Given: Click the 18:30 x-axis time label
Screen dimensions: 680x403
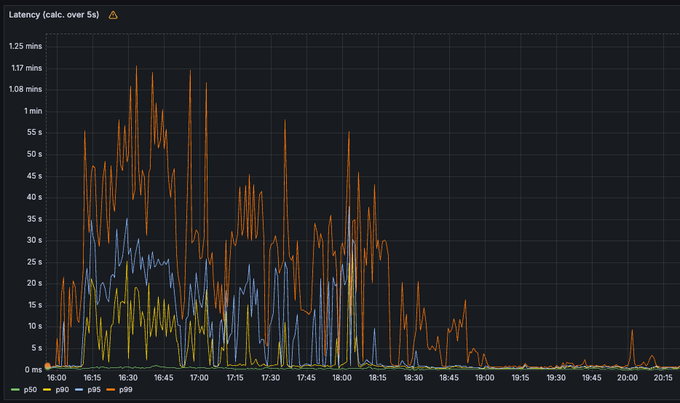Looking at the screenshot, I should (x=413, y=378).
